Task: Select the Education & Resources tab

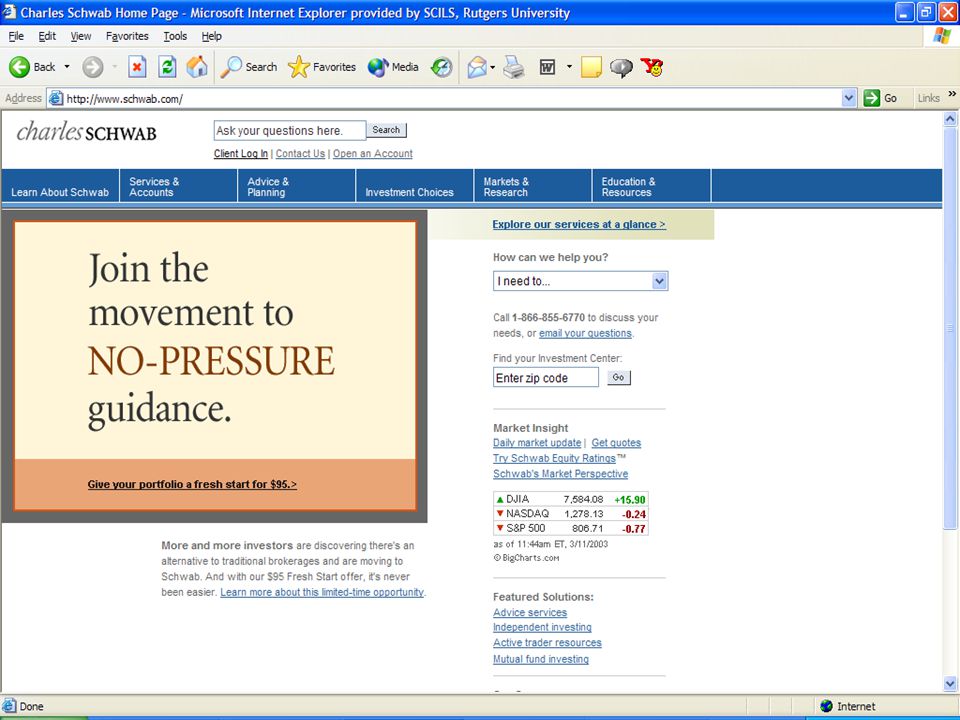Action: coord(651,186)
